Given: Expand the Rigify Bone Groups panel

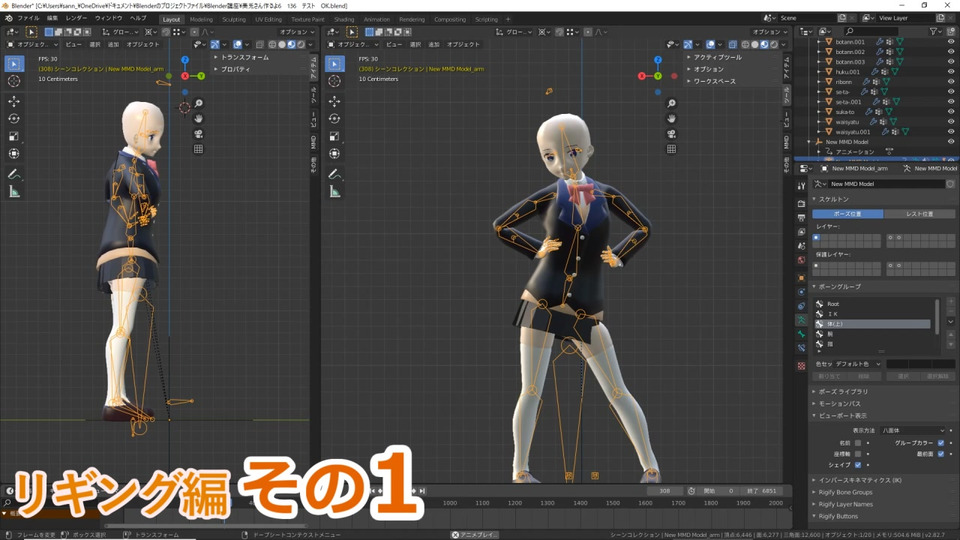Looking at the screenshot, I should click(x=845, y=492).
